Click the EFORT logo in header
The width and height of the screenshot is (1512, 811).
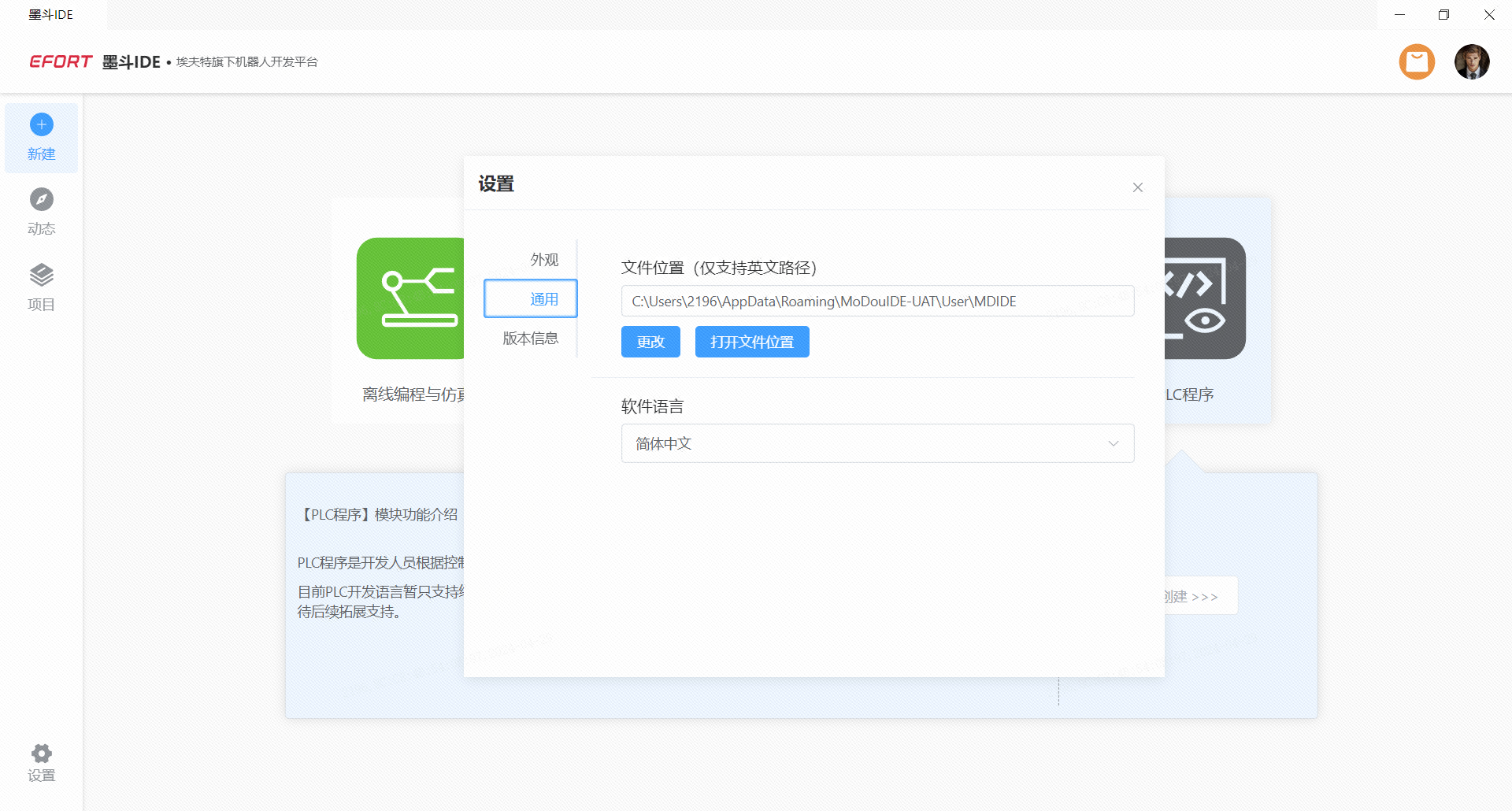pos(61,61)
